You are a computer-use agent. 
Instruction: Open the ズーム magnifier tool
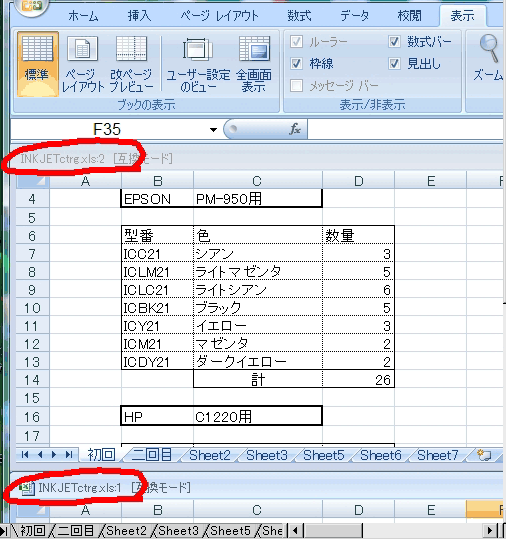488,58
